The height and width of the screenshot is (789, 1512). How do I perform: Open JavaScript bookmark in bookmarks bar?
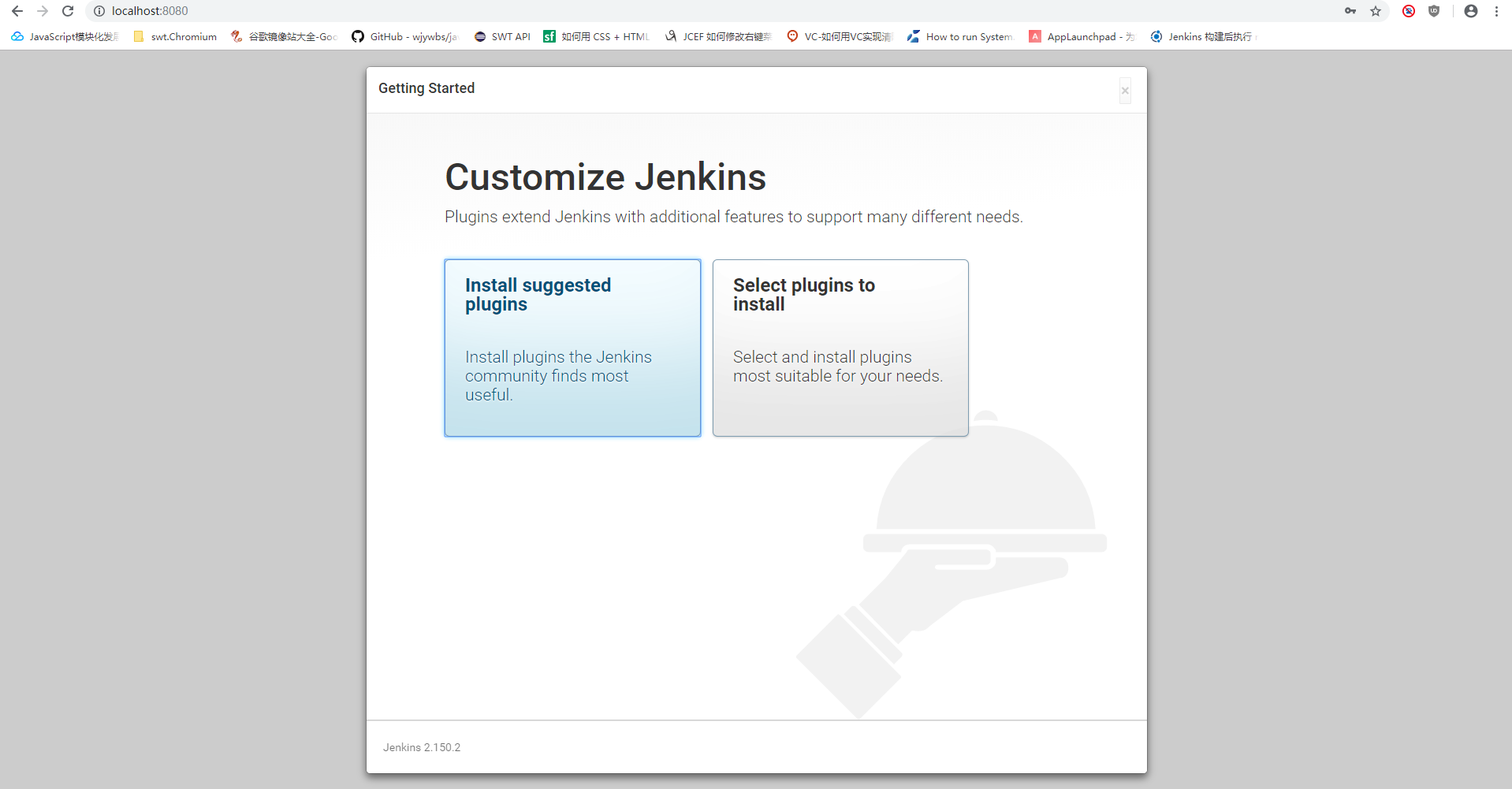(65, 36)
